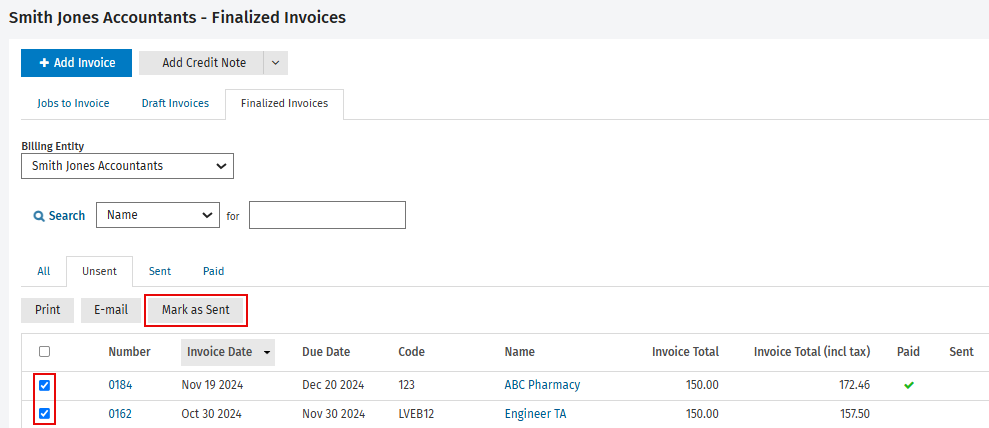Click the Nov 19 2024 invoice date
This screenshot has width=989, height=428.
pyautogui.click(x=212, y=385)
